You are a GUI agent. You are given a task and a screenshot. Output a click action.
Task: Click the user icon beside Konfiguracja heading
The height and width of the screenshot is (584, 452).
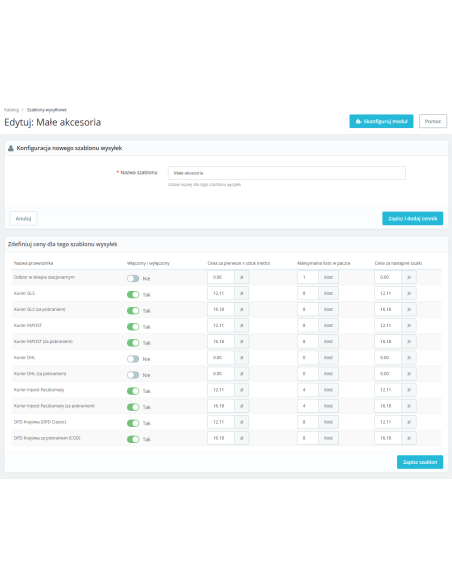click(11, 148)
